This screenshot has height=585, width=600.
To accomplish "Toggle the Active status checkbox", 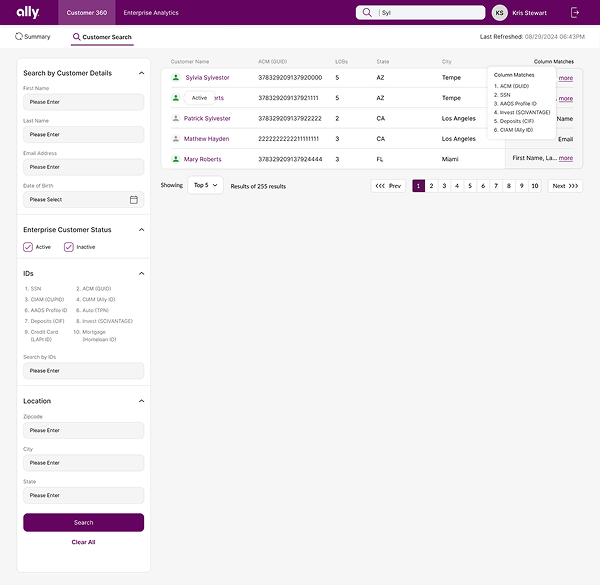I will pos(28,247).
